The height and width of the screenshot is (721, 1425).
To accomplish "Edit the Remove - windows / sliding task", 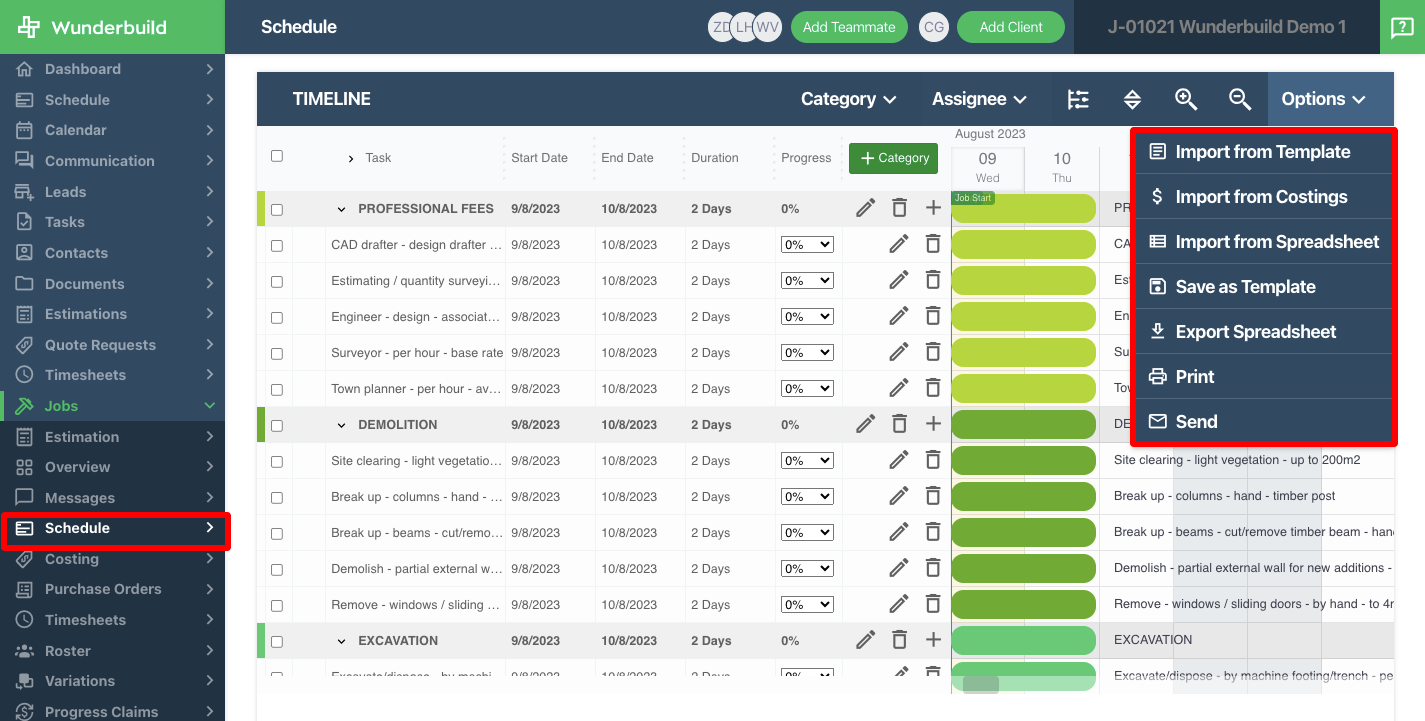I will pos(899,604).
